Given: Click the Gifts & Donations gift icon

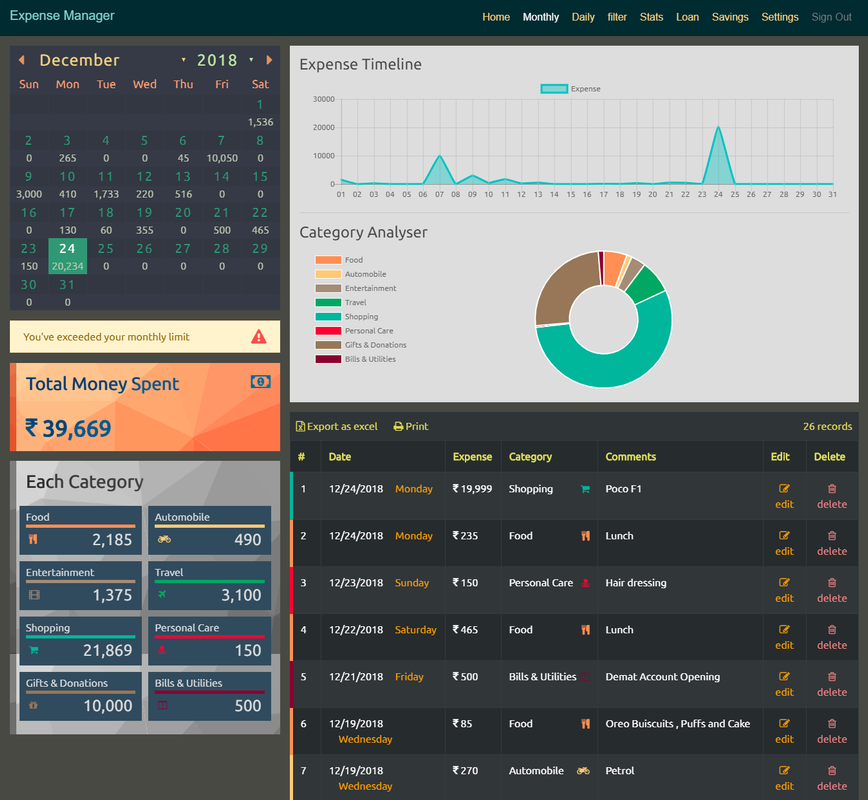Looking at the screenshot, I should [33, 705].
